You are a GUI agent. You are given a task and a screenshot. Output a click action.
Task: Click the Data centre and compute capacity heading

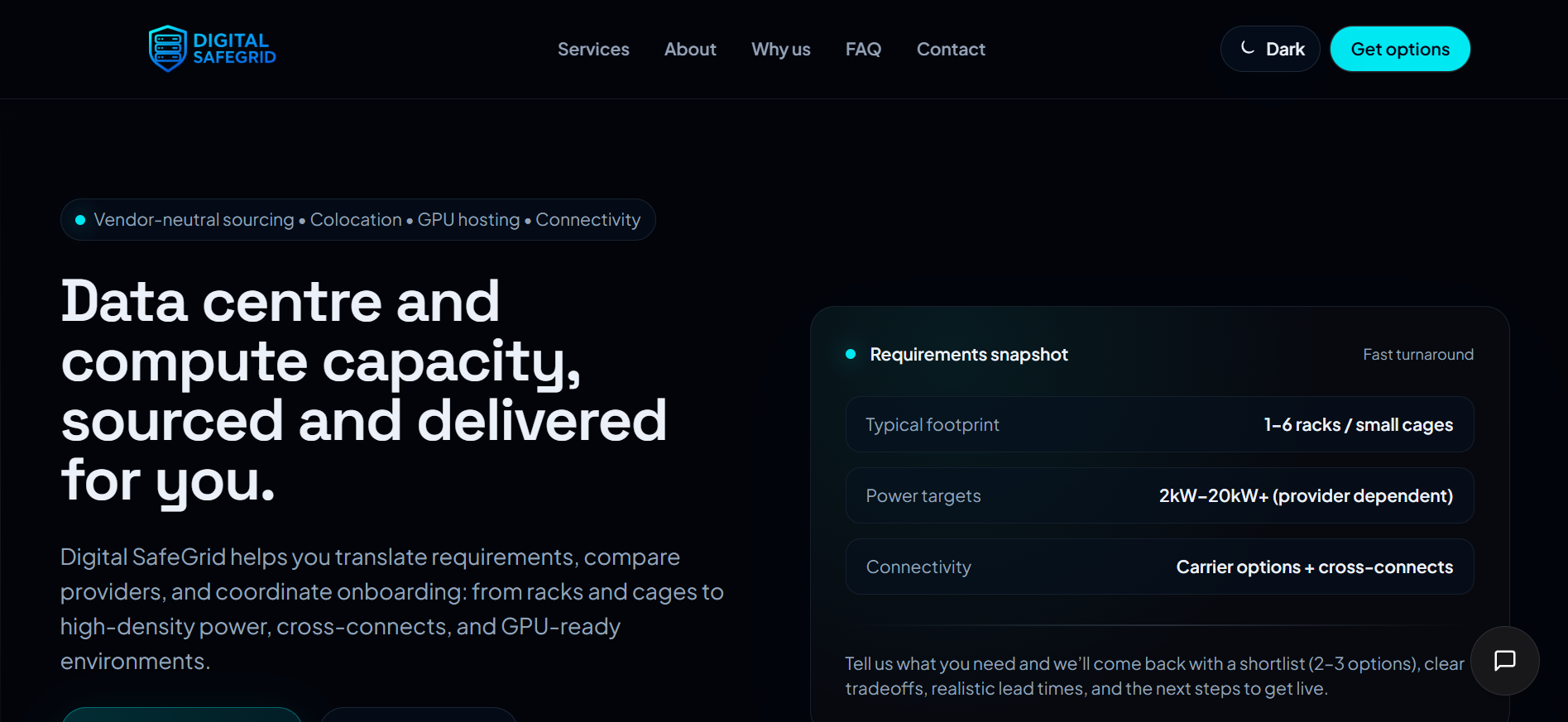(364, 390)
